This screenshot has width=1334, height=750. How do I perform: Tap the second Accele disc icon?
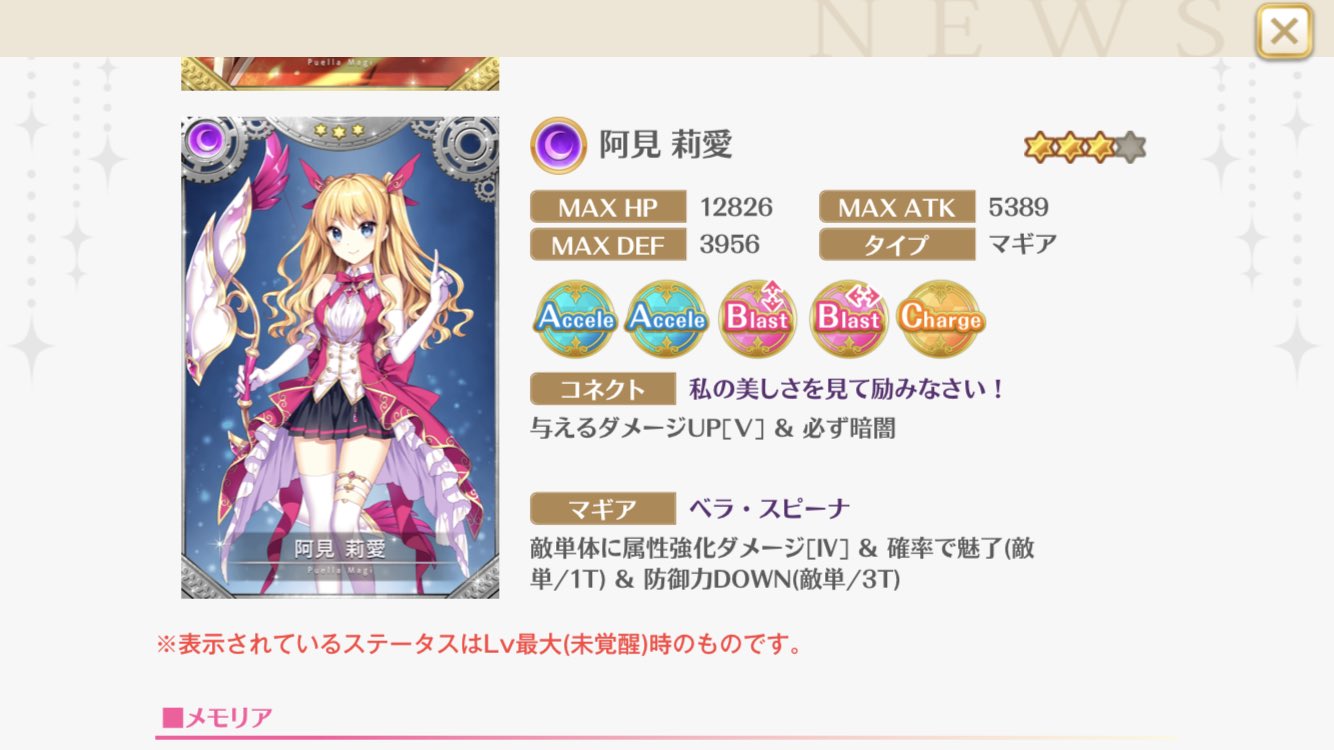coord(666,319)
